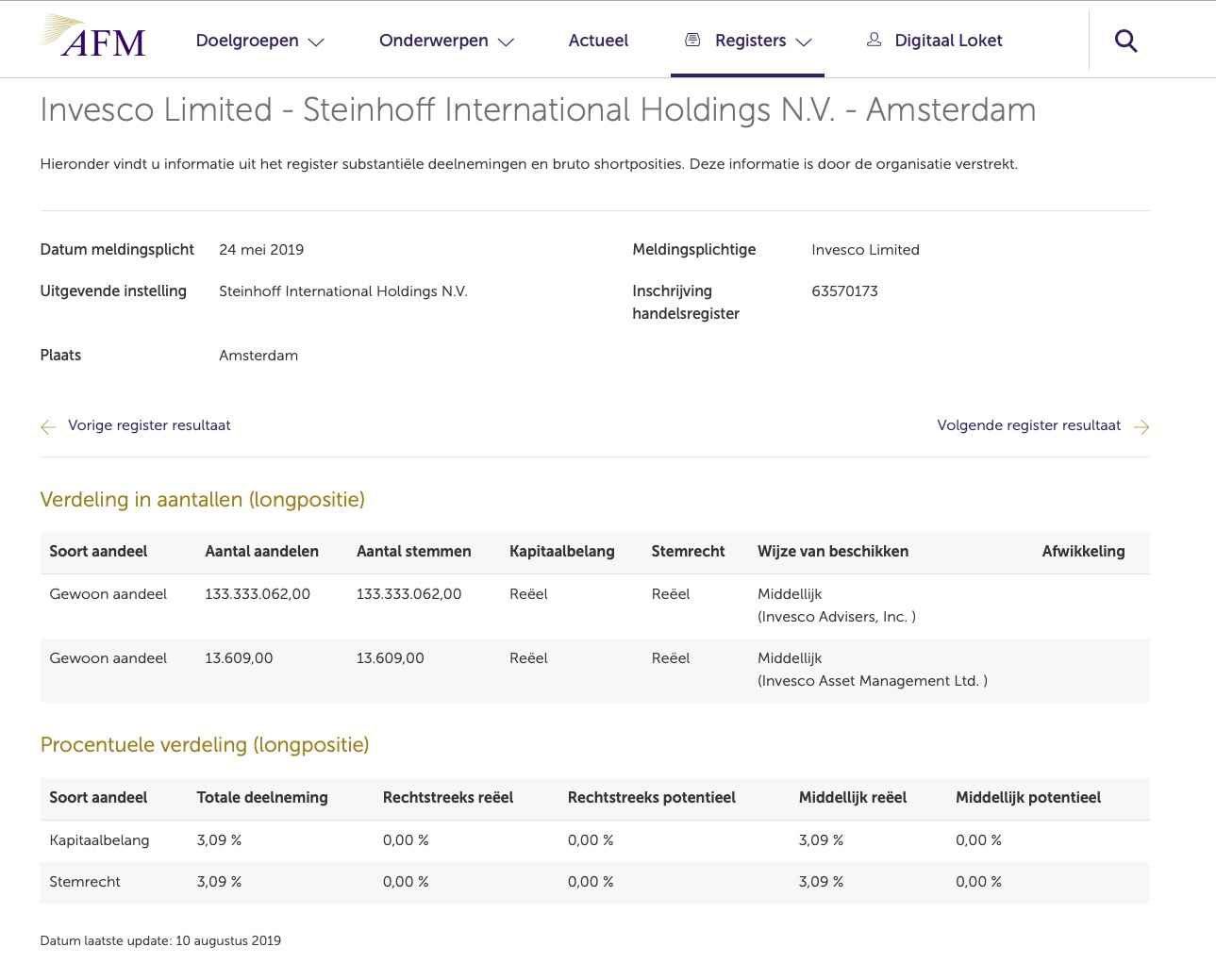Go to Digitaal Loket

948,41
